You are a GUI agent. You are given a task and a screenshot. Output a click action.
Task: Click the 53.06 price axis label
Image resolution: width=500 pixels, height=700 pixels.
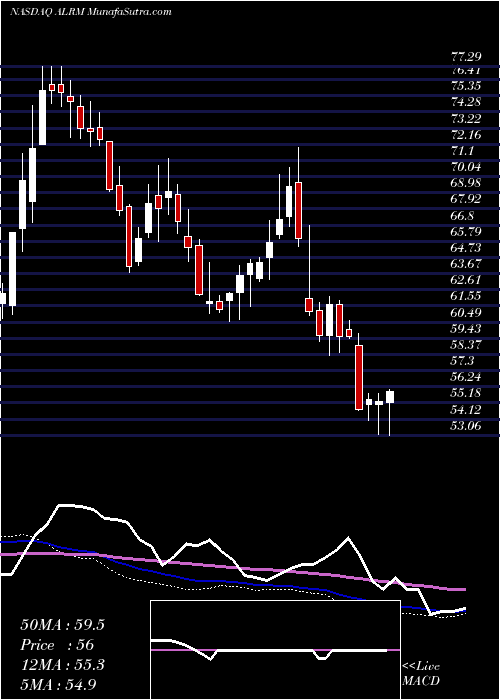466,426
